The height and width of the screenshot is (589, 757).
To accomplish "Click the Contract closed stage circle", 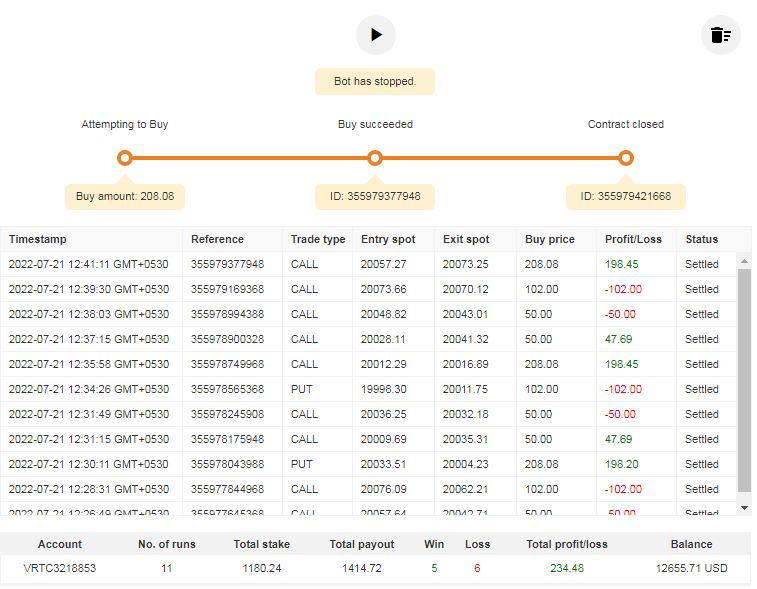I will 626,158.
